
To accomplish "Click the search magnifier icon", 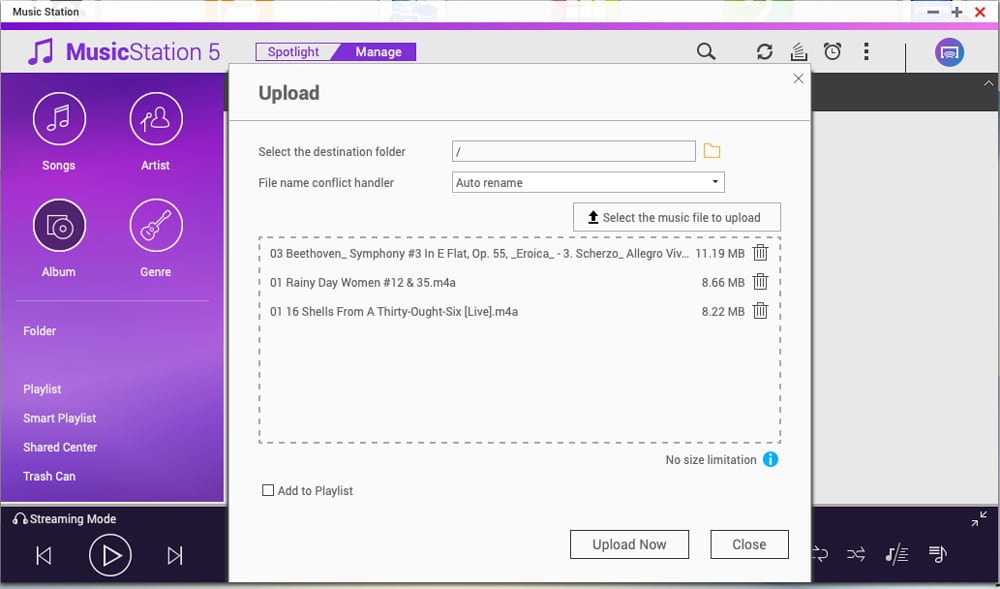I will (706, 52).
